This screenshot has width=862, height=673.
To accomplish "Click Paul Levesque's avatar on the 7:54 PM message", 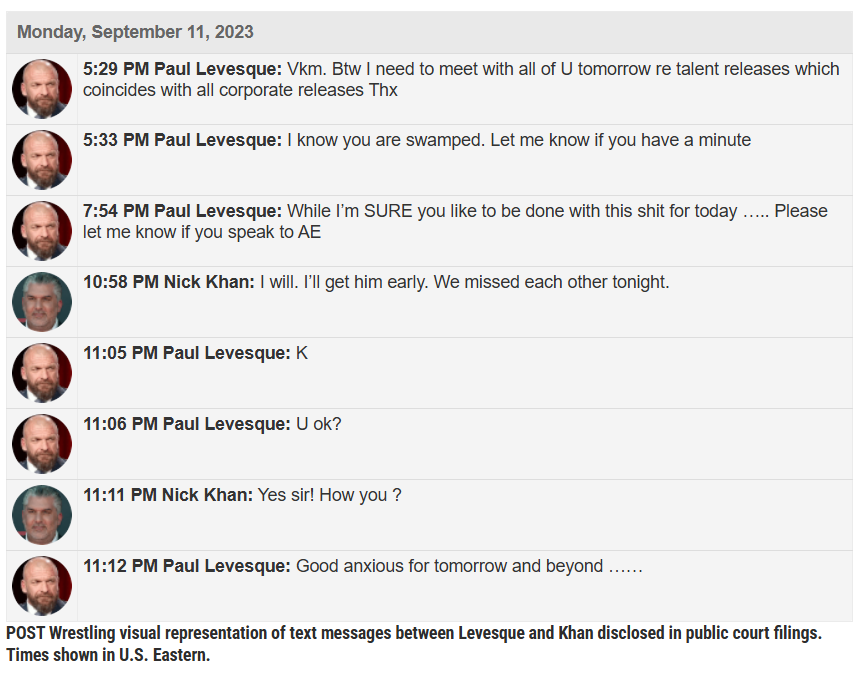I will 42,231.
